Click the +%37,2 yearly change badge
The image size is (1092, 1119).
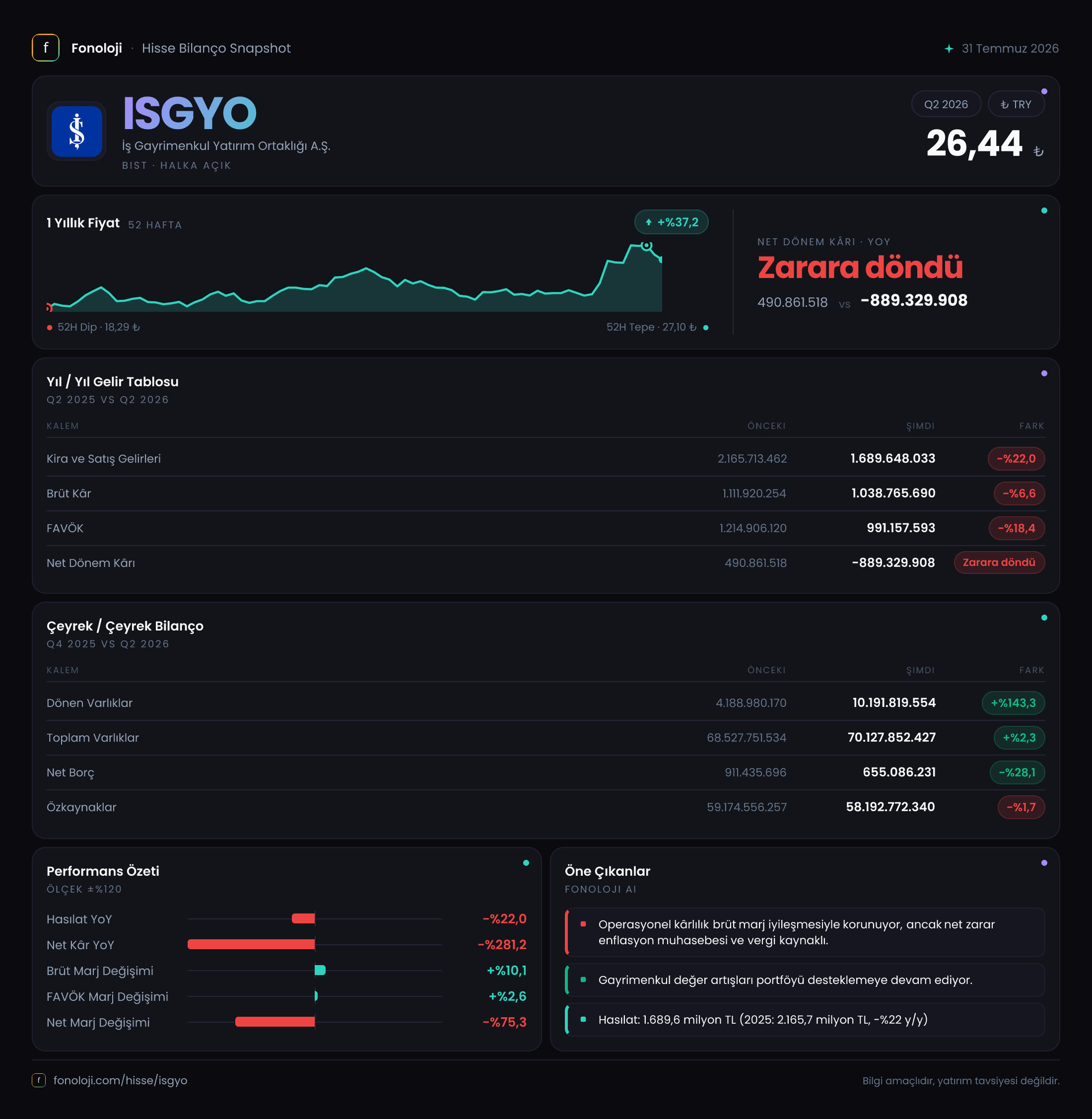click(x=671, y=222)
